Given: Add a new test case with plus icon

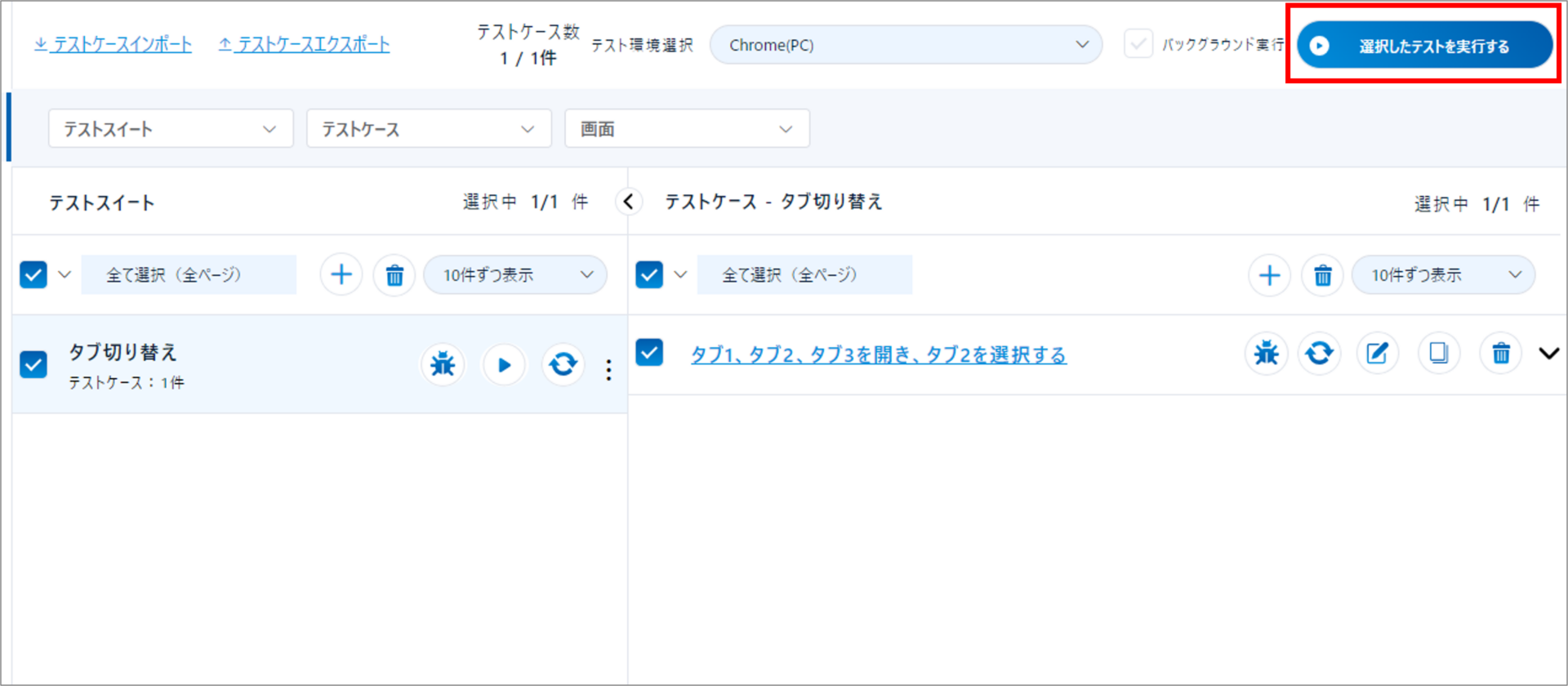Looking at the screenshot, I should 1269,274.
